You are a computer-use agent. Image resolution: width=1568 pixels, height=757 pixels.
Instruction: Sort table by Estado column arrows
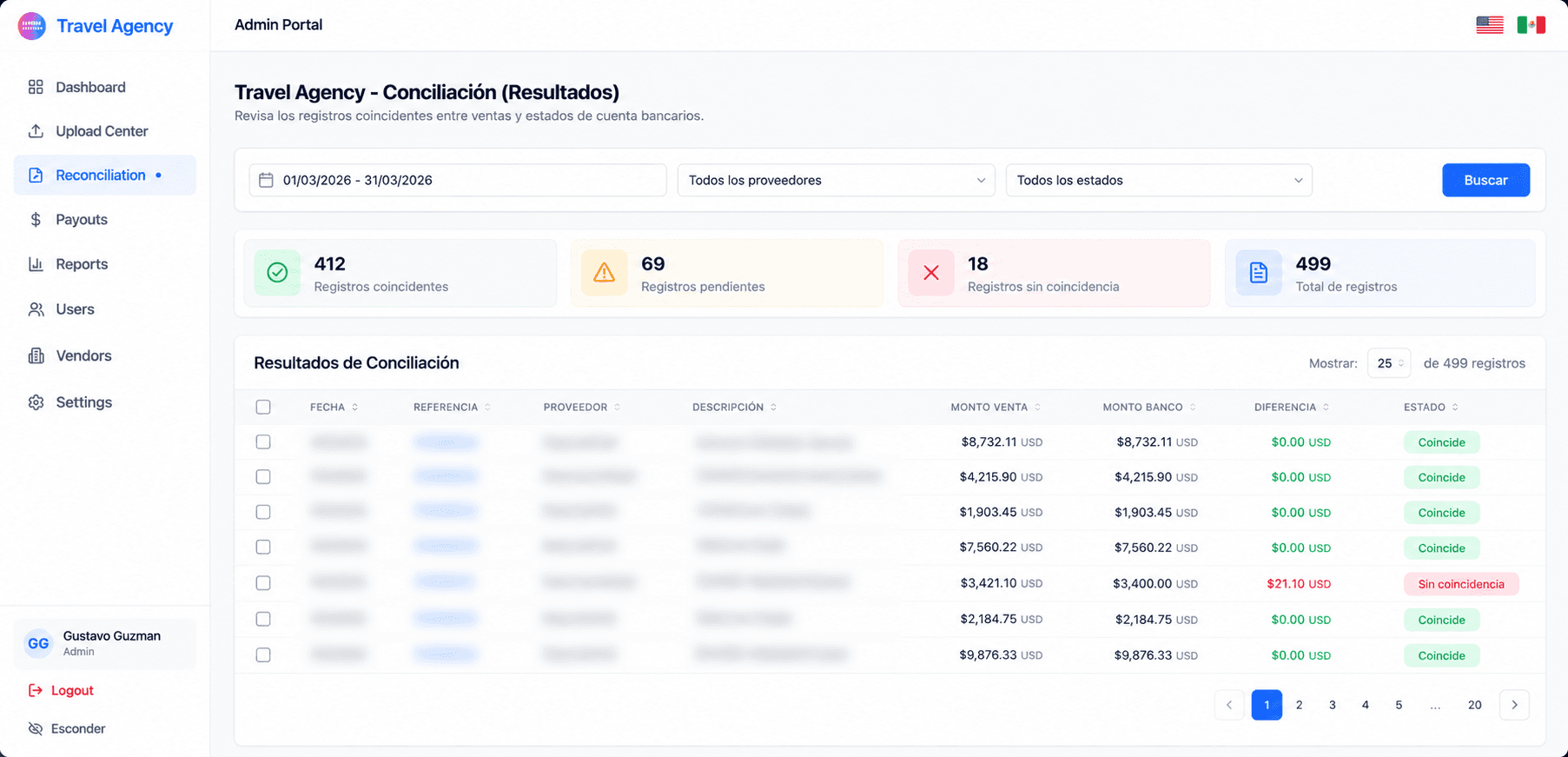(x=1455, y=407)
